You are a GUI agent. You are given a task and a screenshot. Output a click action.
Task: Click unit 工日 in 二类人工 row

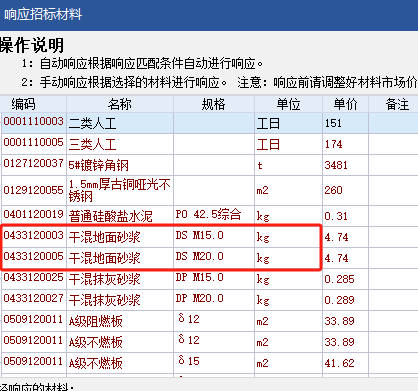(x=288, y=123)
